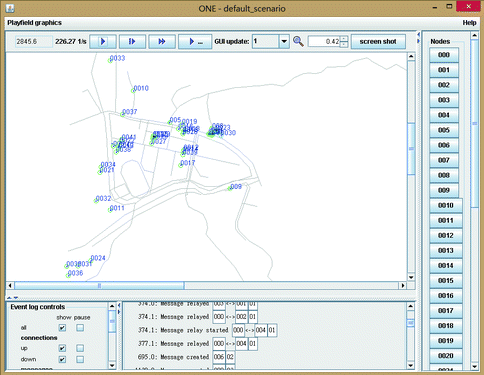Select node o013 in Nodes list
This screenshot has height=375, width=484.
(446, 250)
